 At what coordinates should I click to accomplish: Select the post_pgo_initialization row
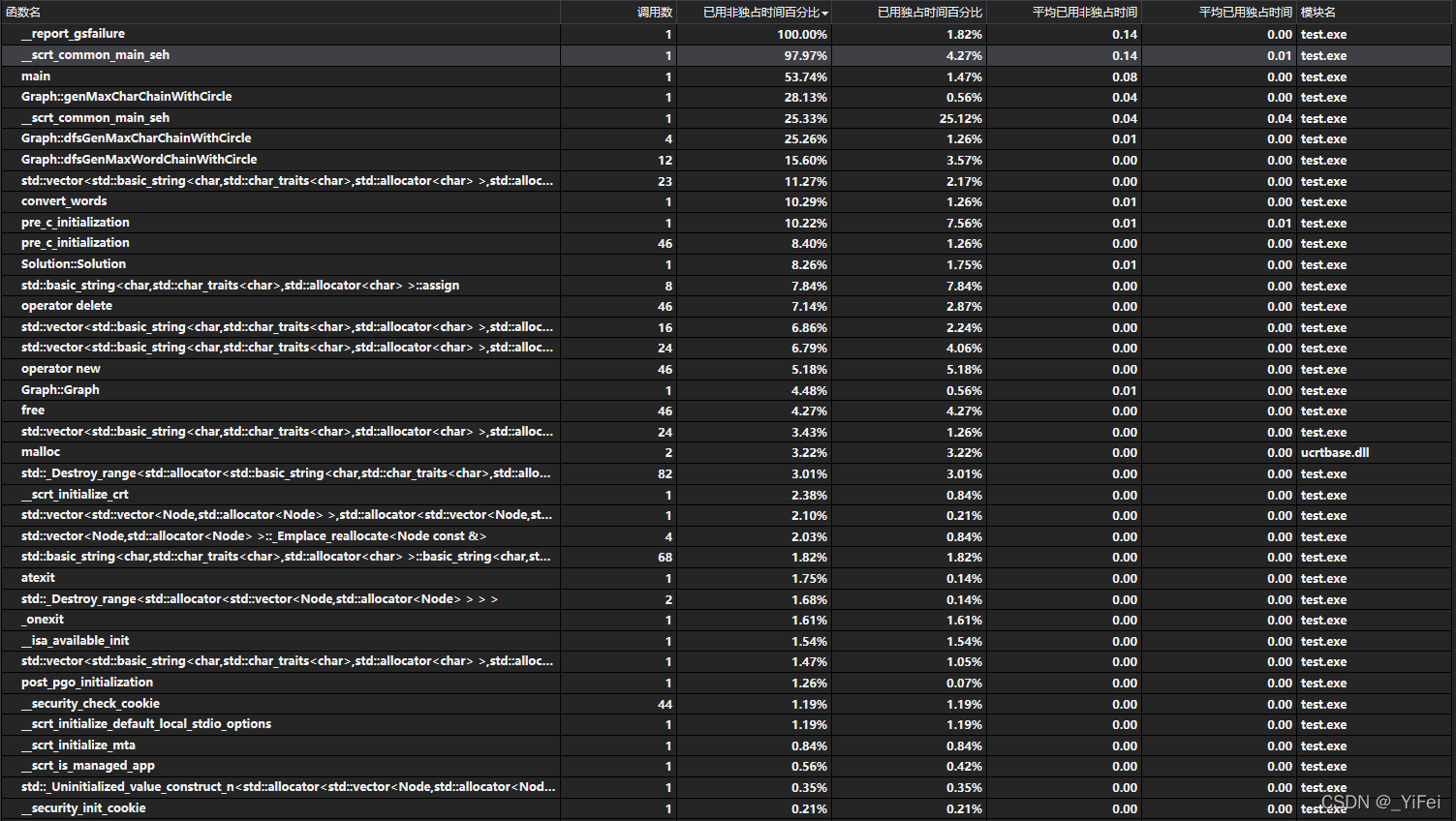pyautogui.click(x=728, y=683)
